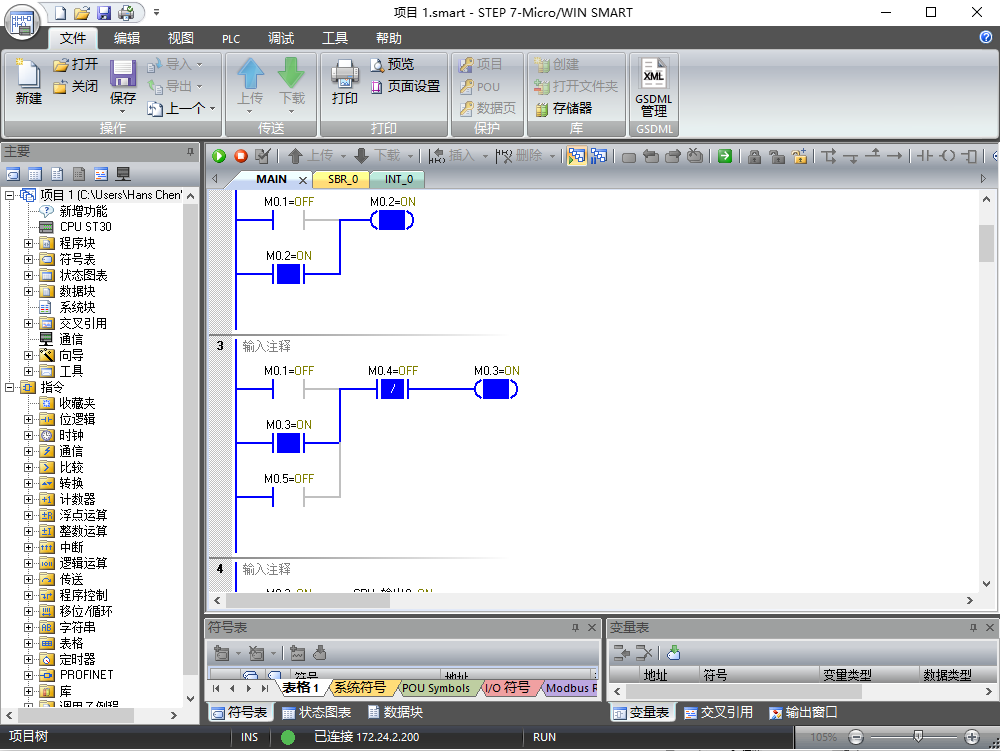
Task: Click the red STOP PLC icon
Action: click(241, 156)
